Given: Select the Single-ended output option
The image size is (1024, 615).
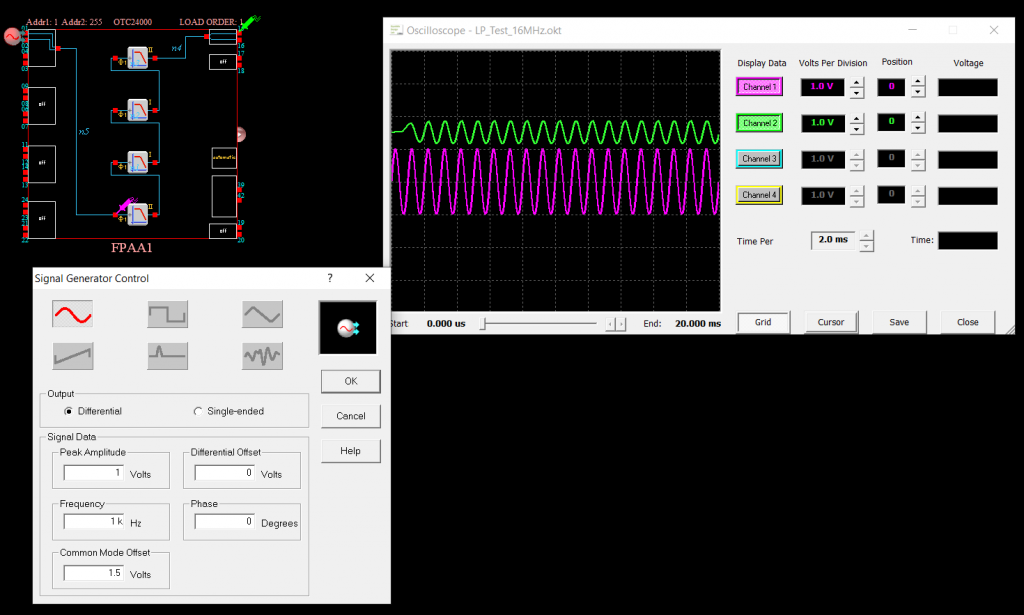Looking at the screenshot, I should point(198,411).
